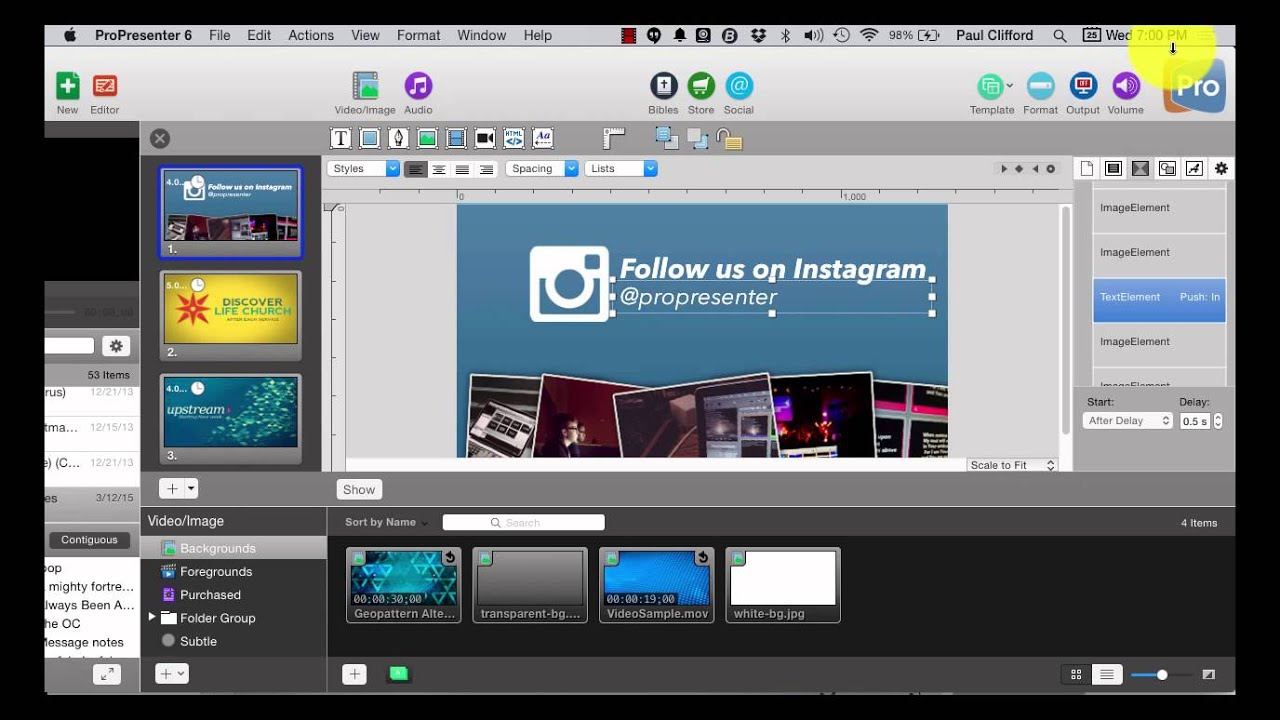Close the editor with the X button
The height and width of the screenshot is (720, 1280).
[160, 139]
